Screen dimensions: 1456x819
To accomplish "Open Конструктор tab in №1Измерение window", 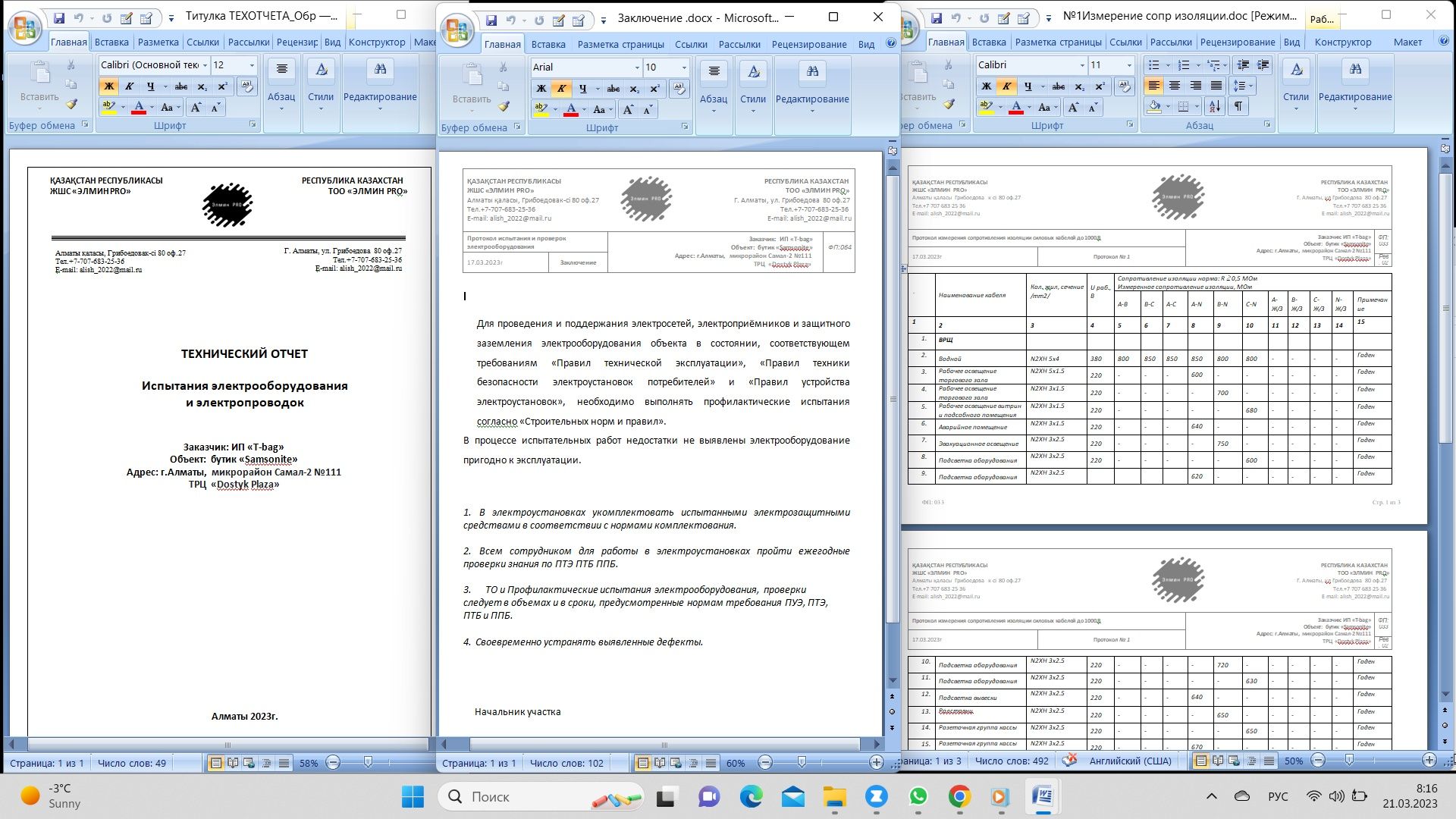I will pos(1343,42).
